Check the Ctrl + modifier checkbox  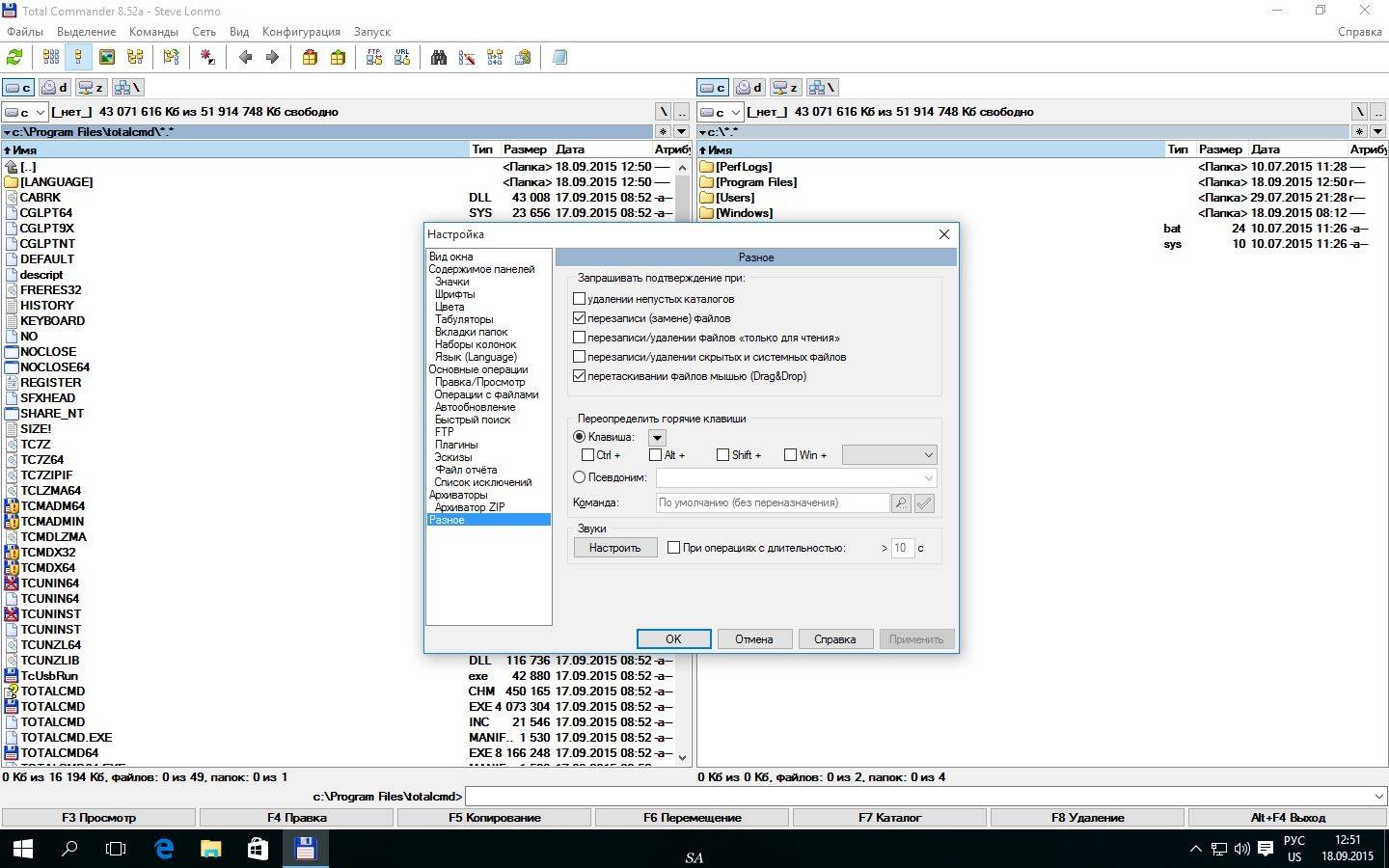[x=588, y=455]
